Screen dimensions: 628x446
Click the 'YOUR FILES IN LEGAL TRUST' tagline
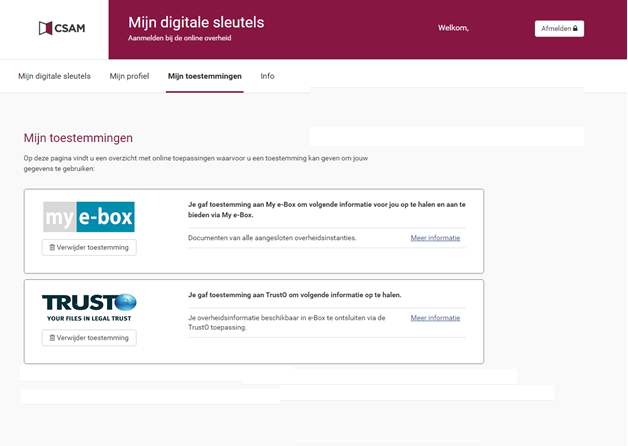click(x=89, y=319)
